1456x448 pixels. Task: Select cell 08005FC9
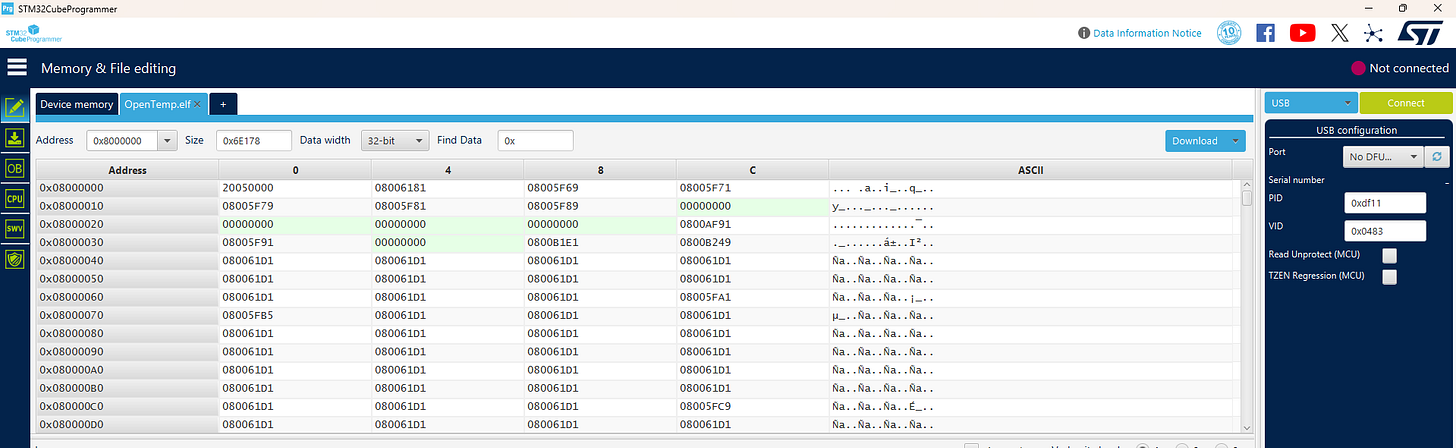tap(752, 406)
